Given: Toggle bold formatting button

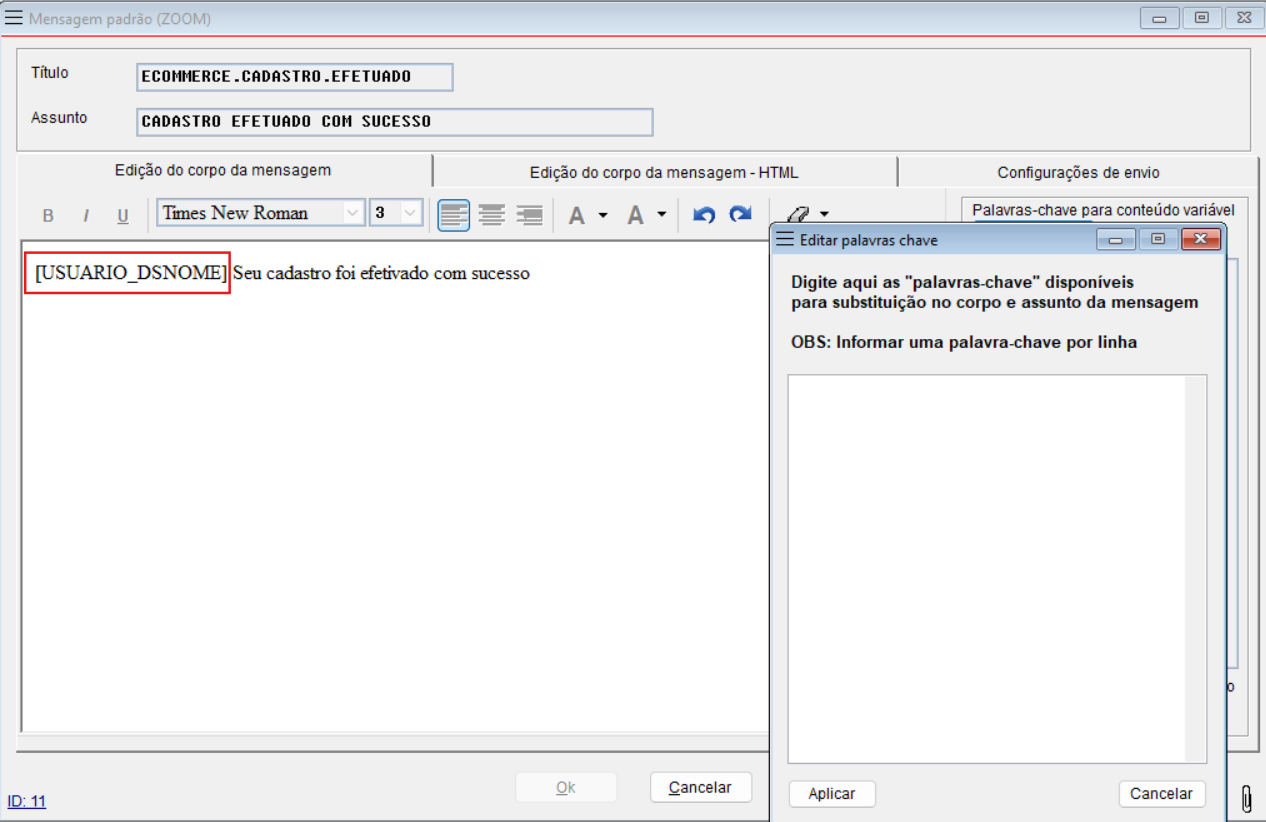Looking at the screenshot, I should coord(48,215).
